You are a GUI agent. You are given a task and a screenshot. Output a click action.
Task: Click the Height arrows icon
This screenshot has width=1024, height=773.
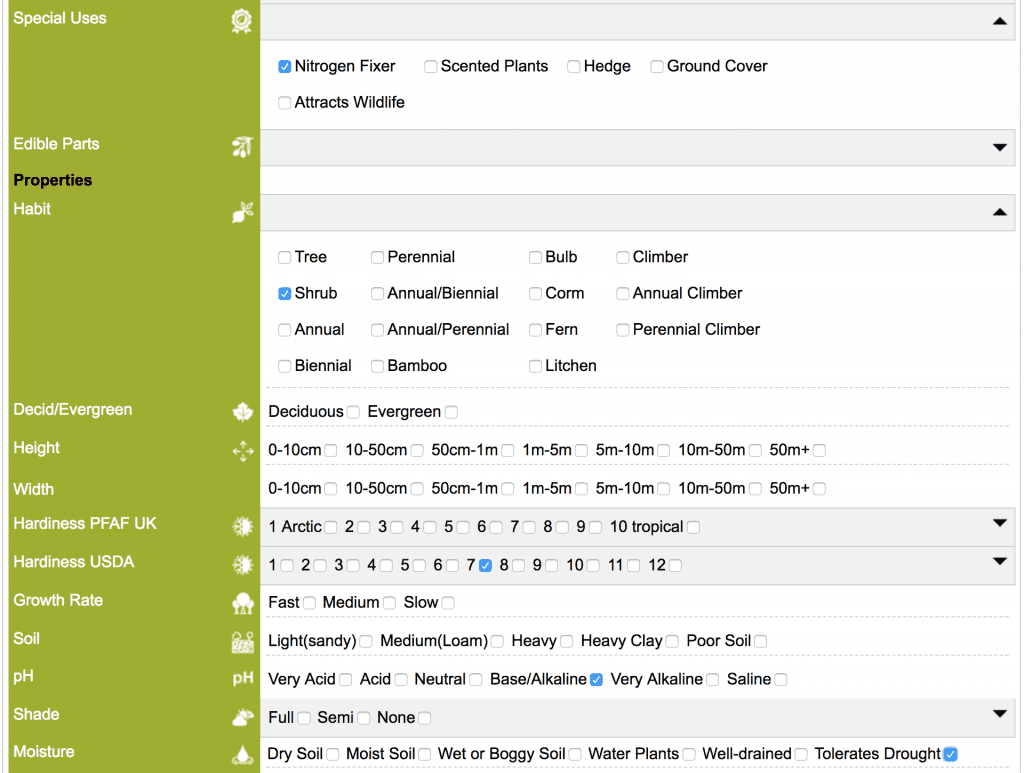(243, 450)
